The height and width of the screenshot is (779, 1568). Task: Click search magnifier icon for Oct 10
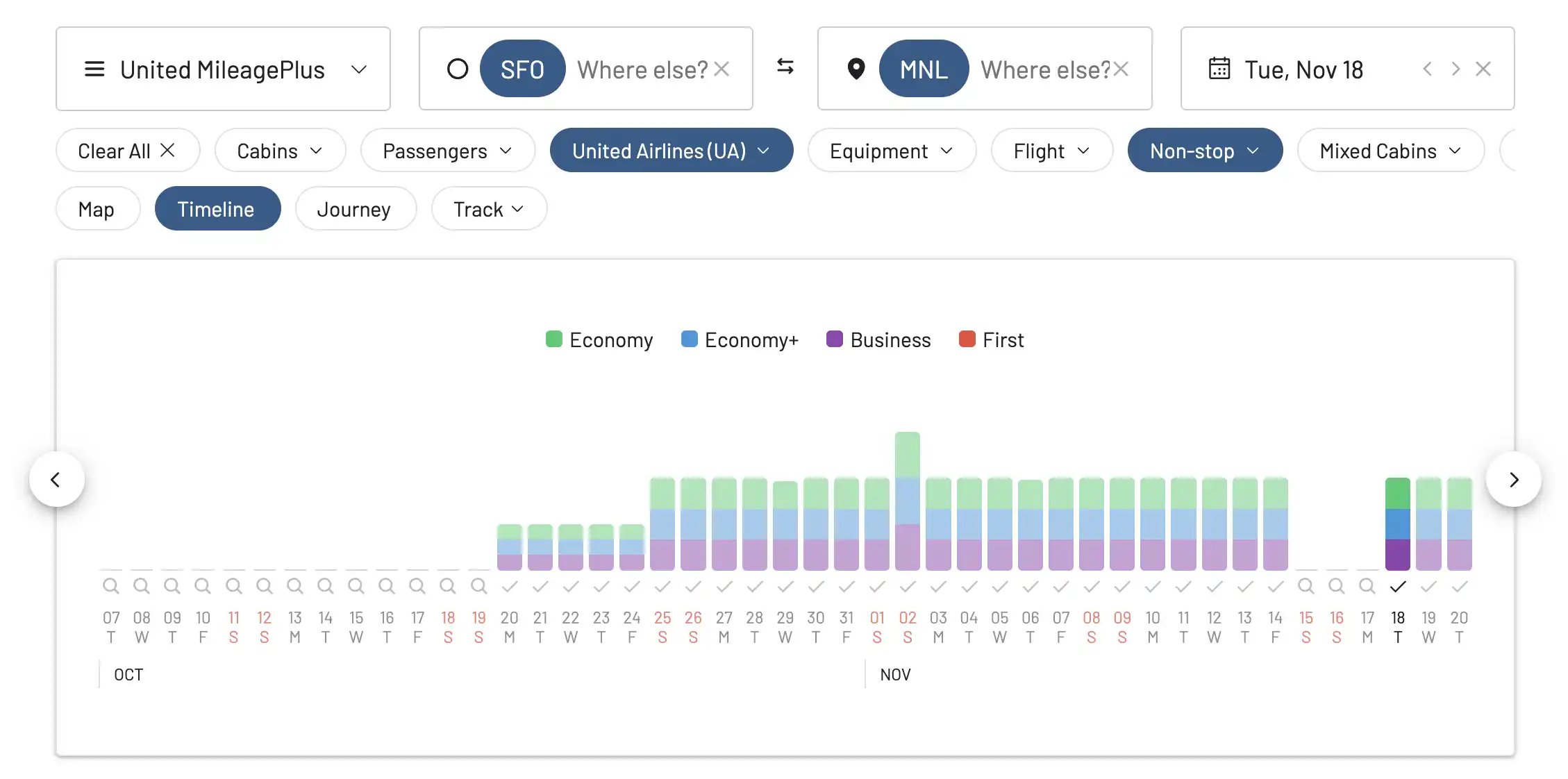point(203,587)
